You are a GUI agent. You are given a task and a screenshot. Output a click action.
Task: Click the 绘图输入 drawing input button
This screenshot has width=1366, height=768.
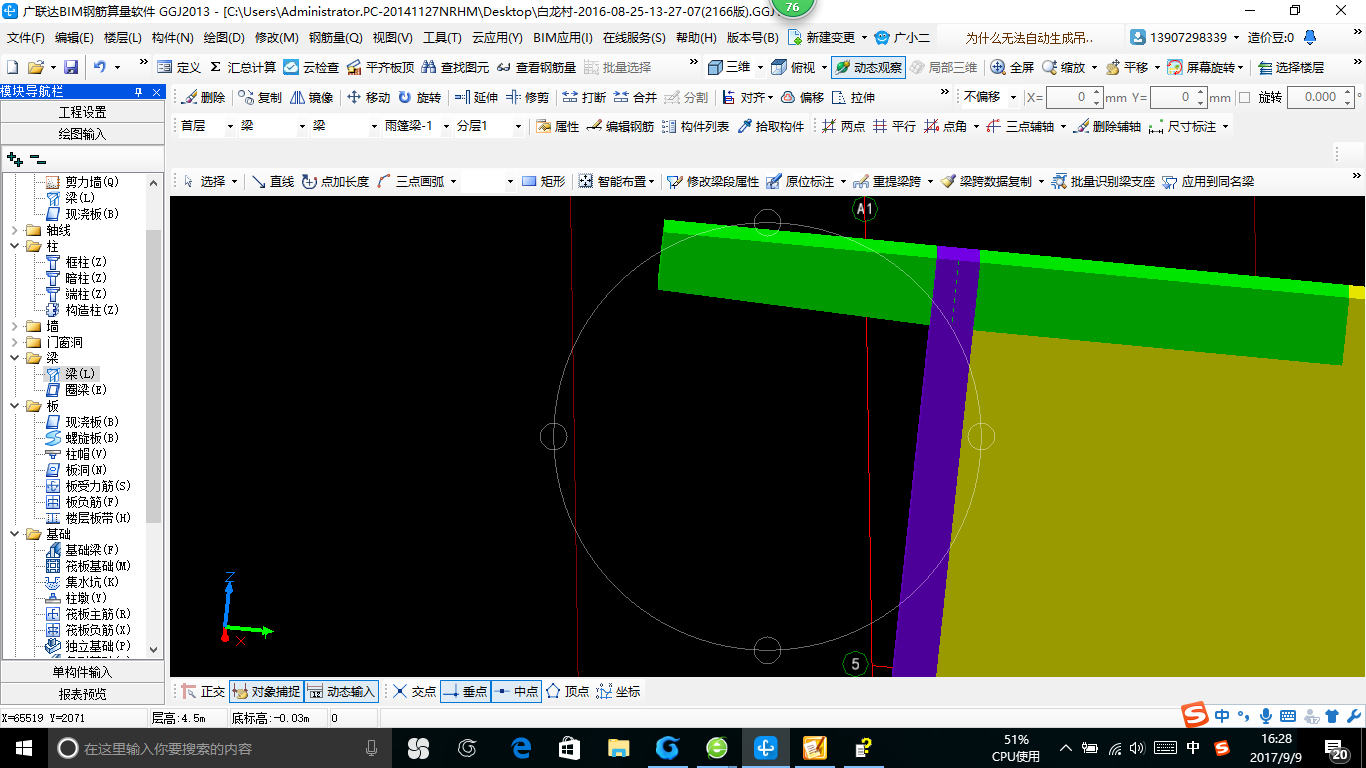(82, 133)
